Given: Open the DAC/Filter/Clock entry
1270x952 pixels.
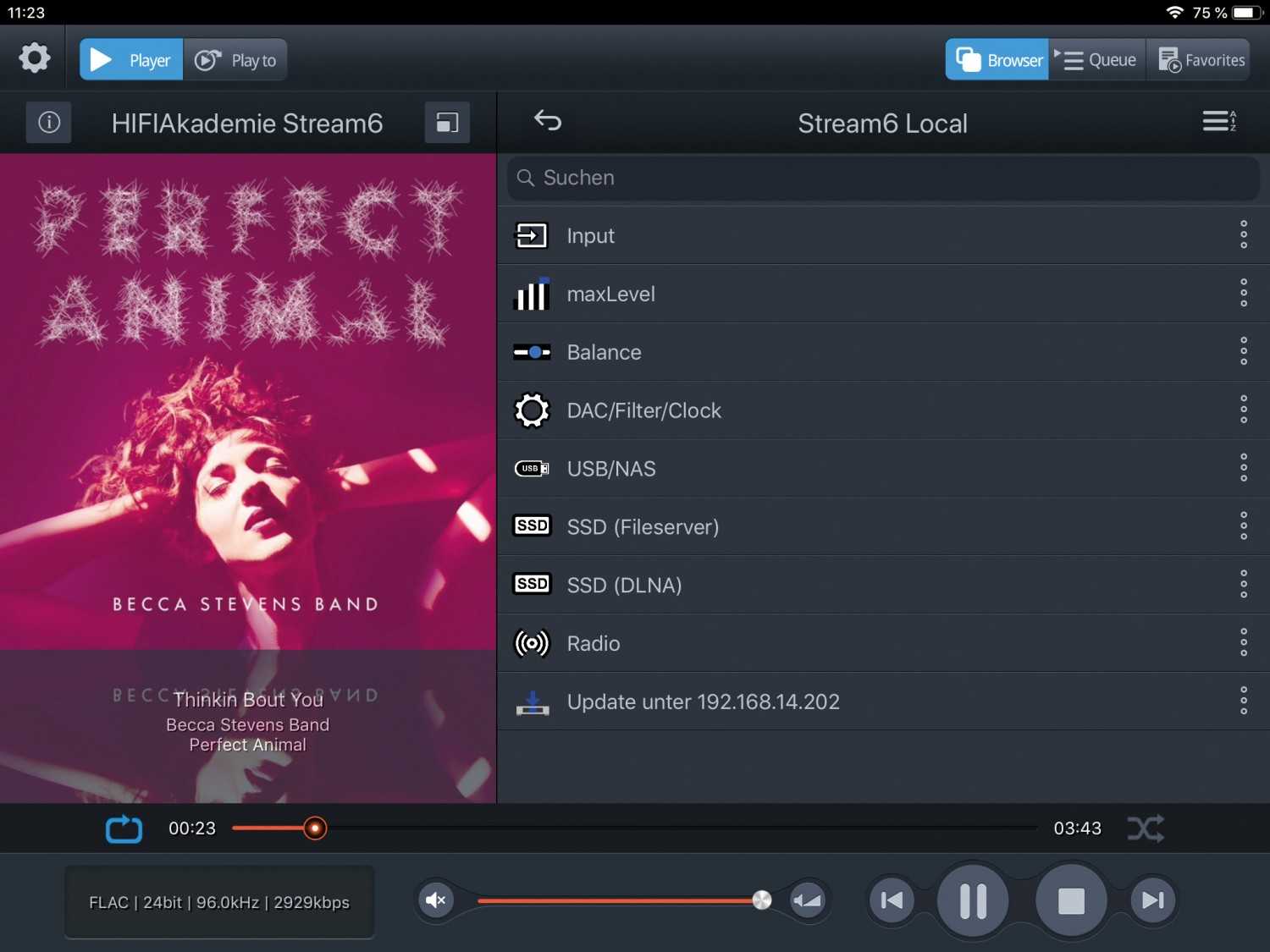Looking at the screenshot, I should point(883,410).
